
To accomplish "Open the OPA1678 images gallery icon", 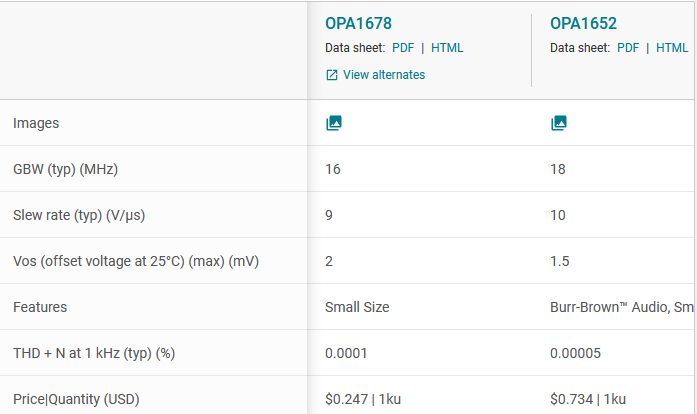I will tap(334, 123).
